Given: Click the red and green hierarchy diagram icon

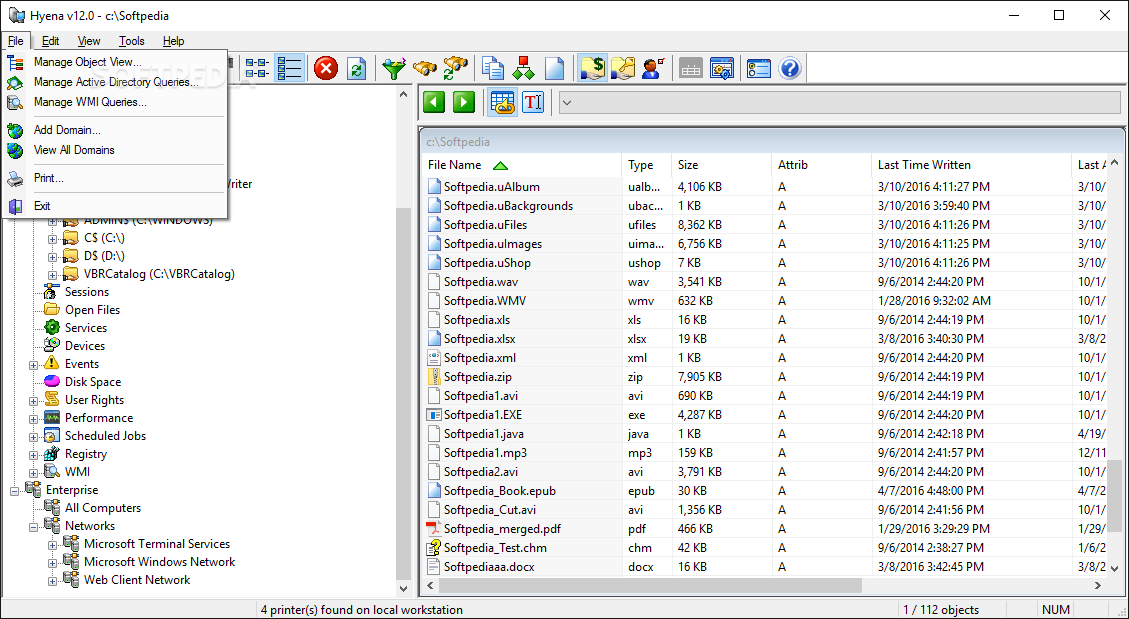Looking at the screenshot, I should (x=523, y=68).
